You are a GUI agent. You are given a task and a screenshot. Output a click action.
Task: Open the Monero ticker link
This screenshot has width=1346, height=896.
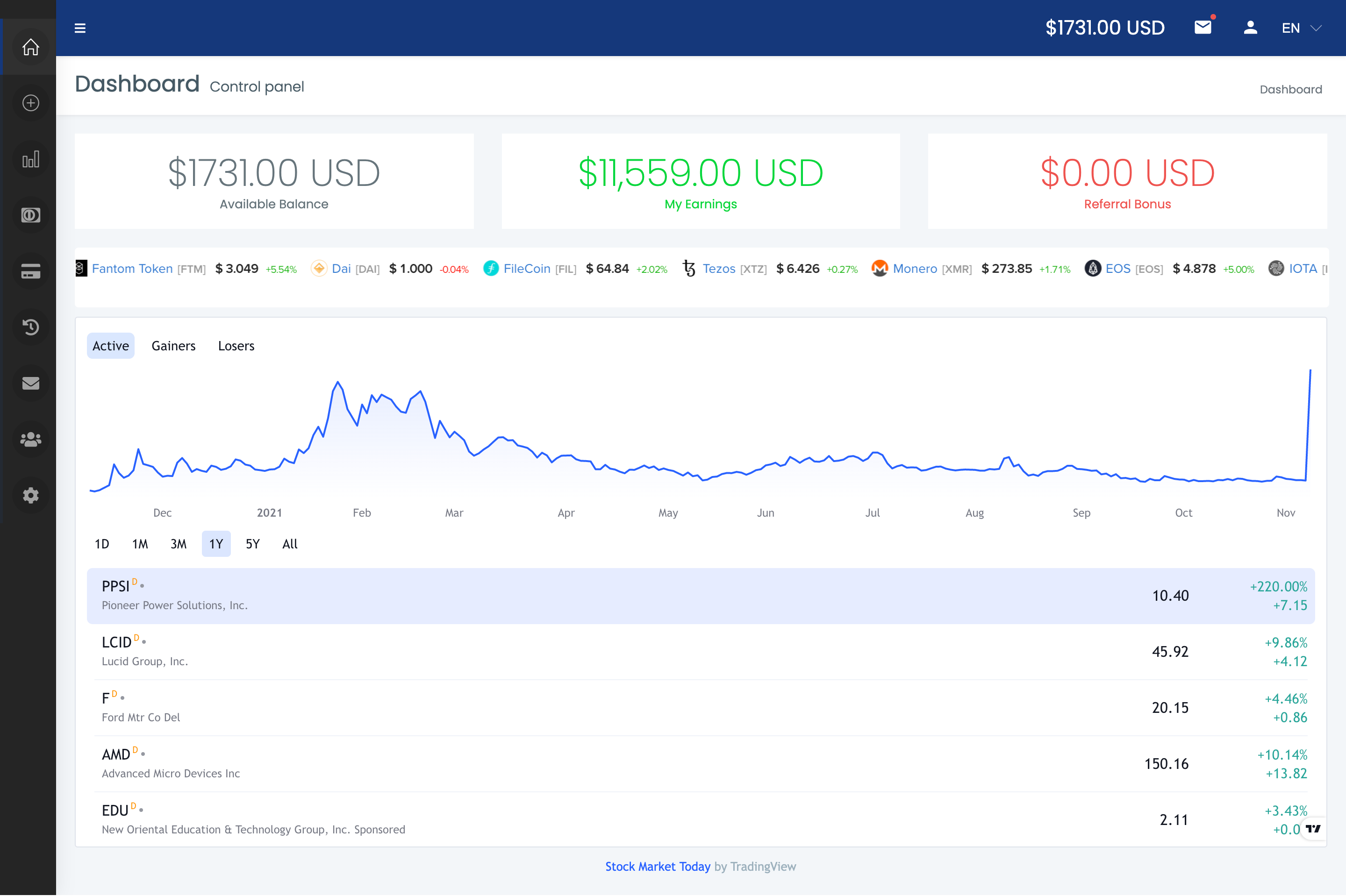(x=915, y=269)
